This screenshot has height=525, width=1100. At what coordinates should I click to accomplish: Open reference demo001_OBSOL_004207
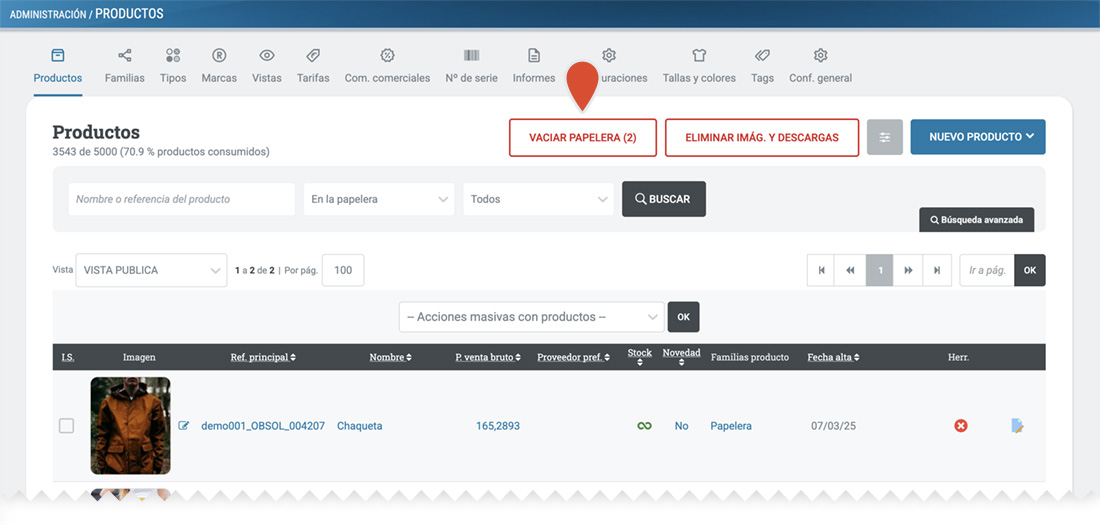263,426
